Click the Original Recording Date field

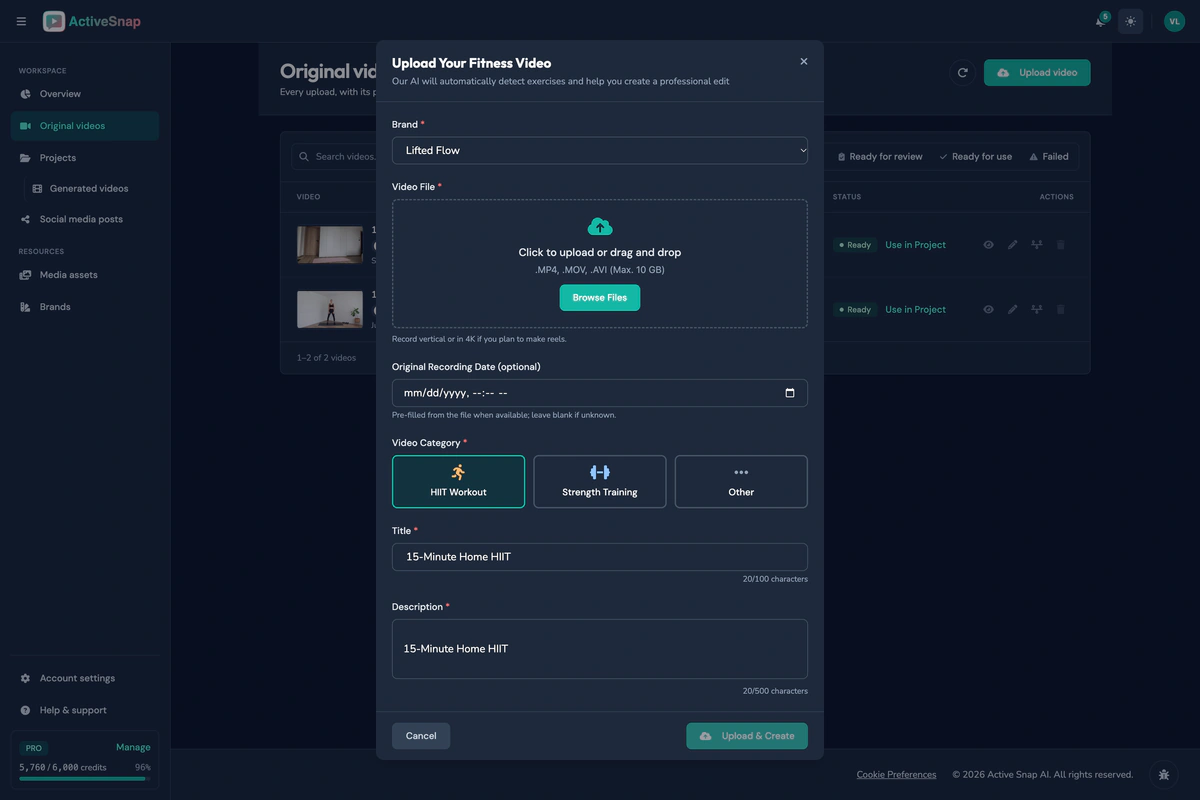click(x=600, y=393)
